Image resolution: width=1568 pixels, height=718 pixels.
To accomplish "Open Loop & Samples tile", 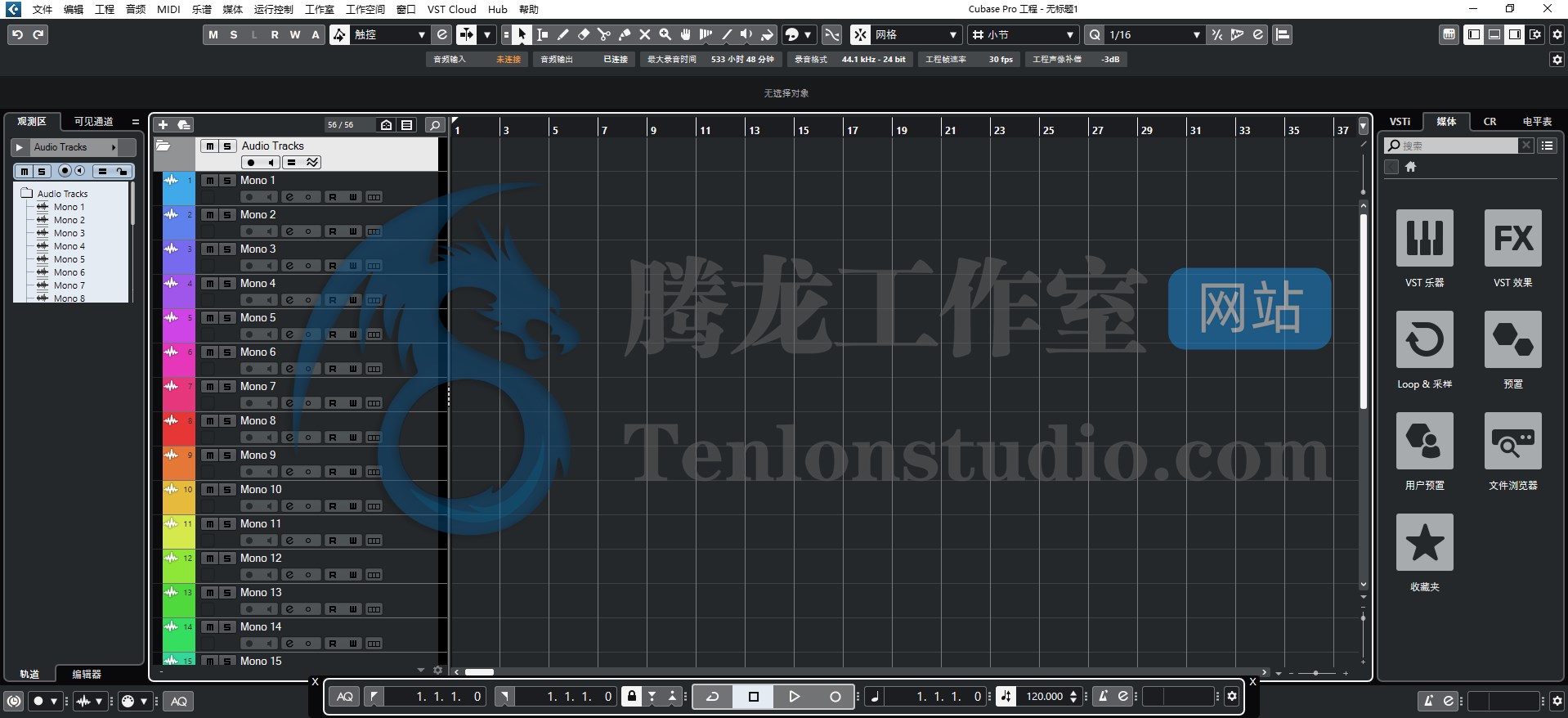I will click(1424, 339).
